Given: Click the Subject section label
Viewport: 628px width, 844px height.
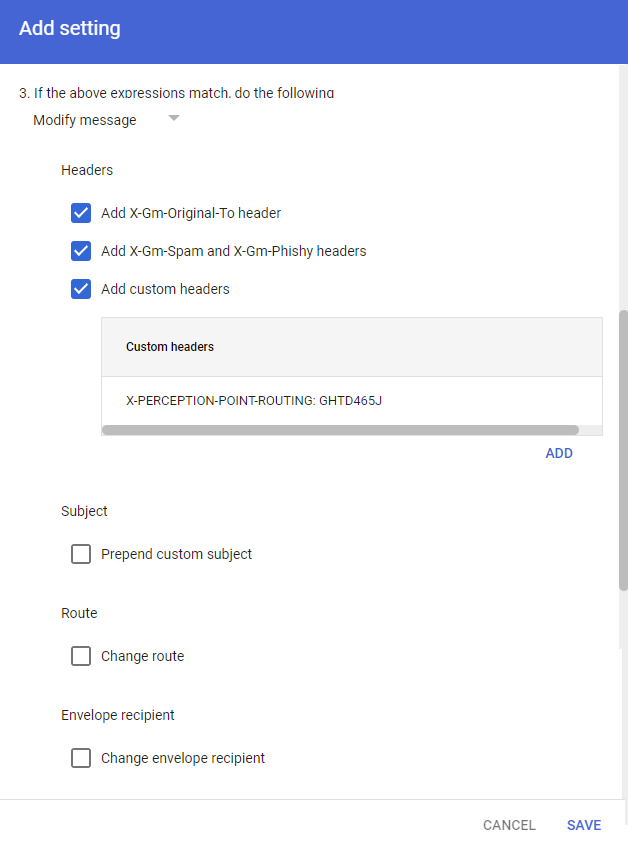Looking at the screenshot, I should point(84,511).
